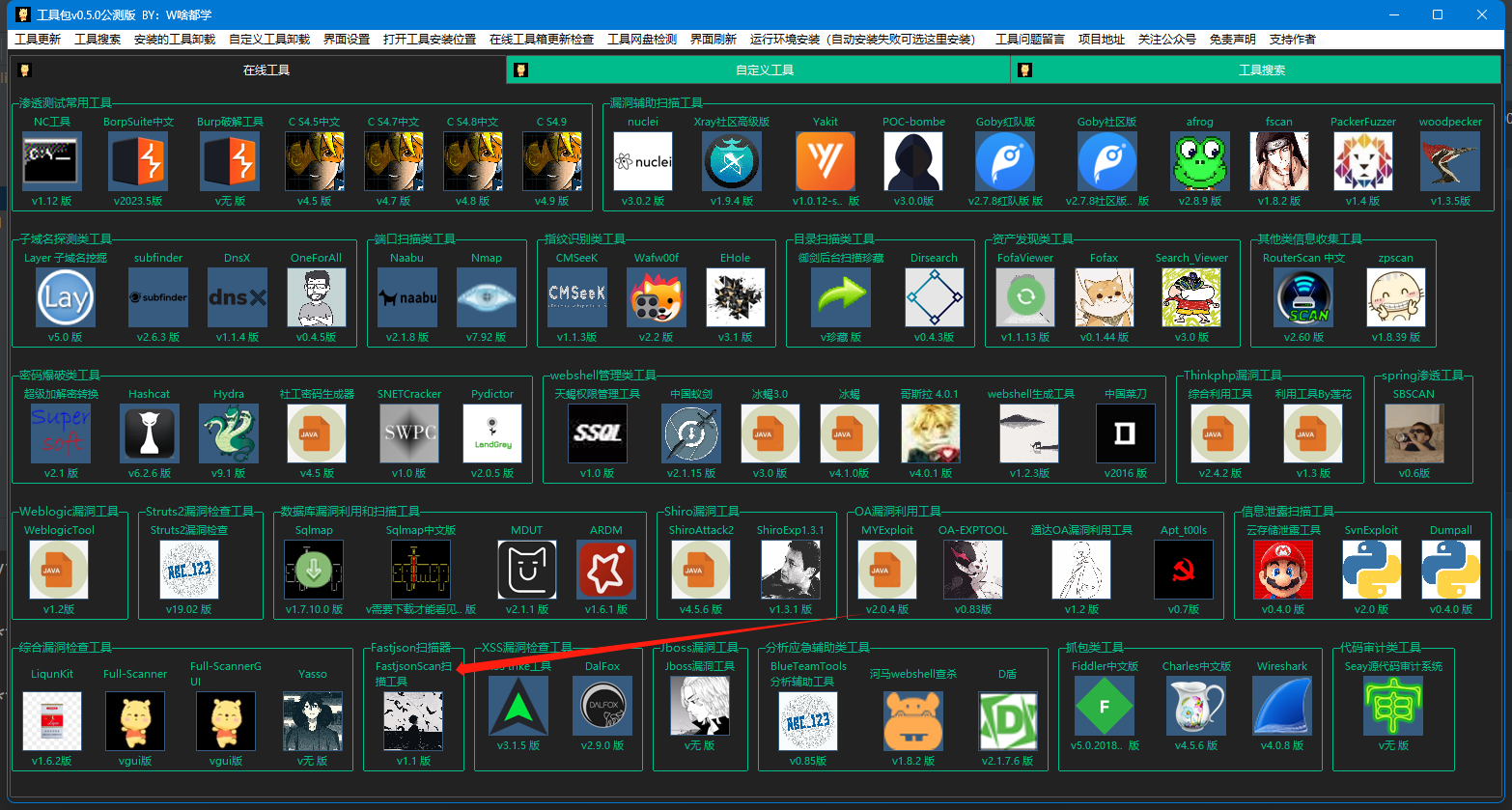Viewport: 1512px width, 810px height.
Task: Switch to the 在线工具 tab
Action: [258, 70]
